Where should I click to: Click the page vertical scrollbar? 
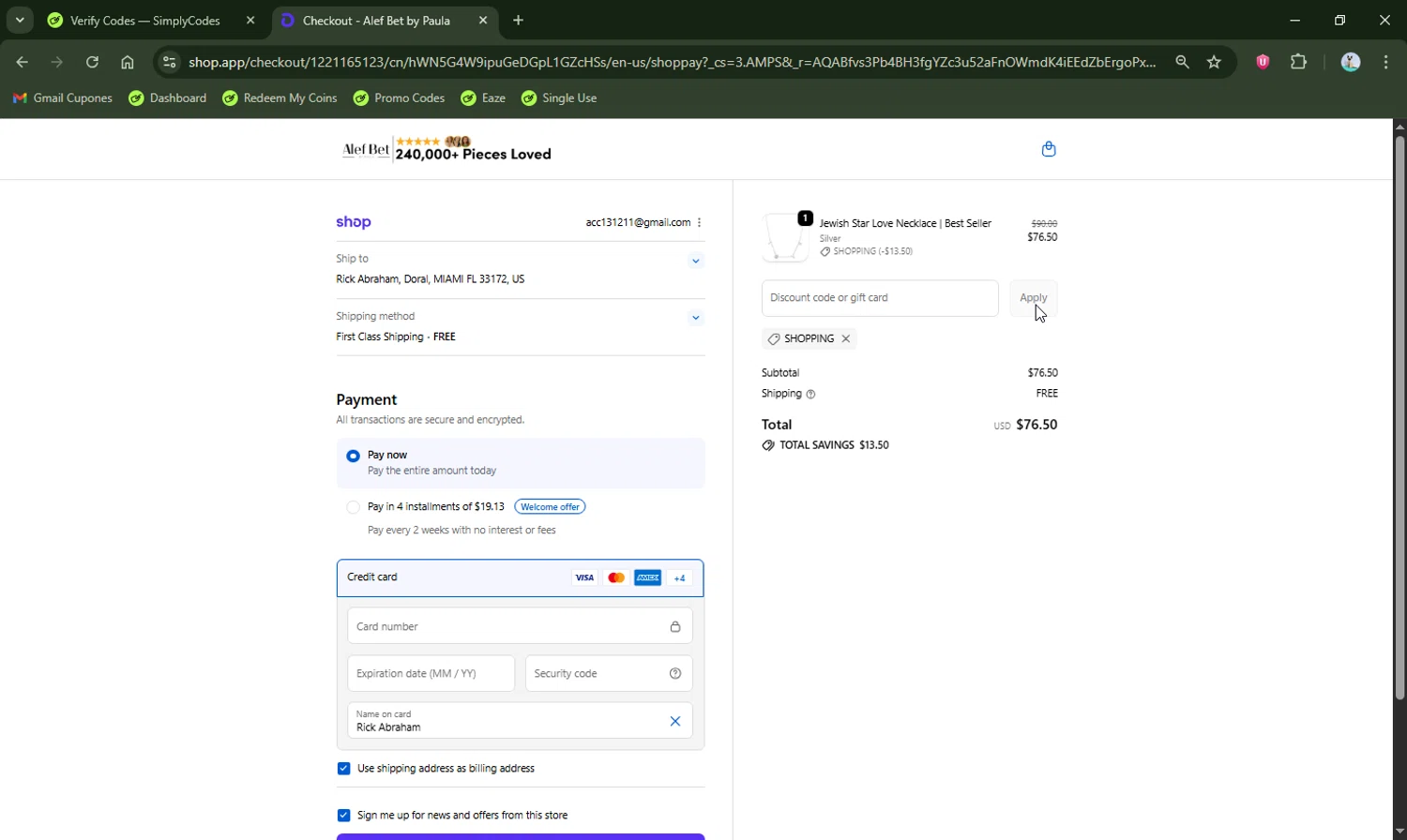point(1399,417)
